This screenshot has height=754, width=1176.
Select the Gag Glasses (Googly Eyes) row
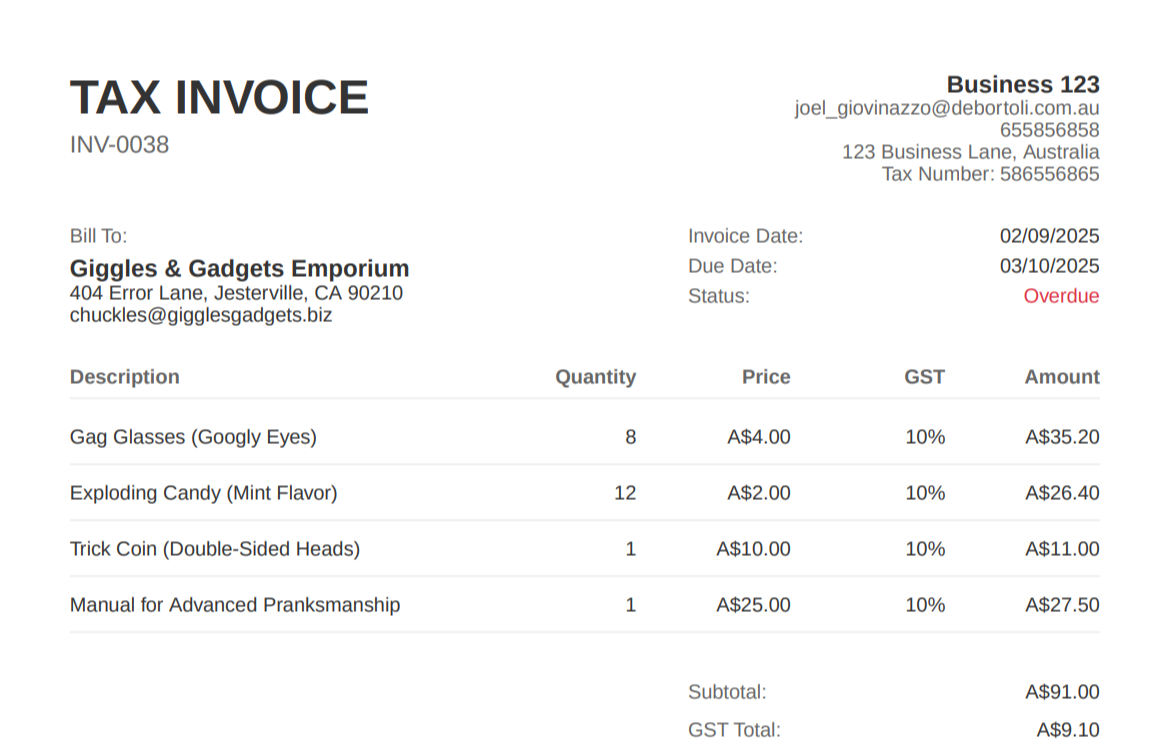[193, 437]
